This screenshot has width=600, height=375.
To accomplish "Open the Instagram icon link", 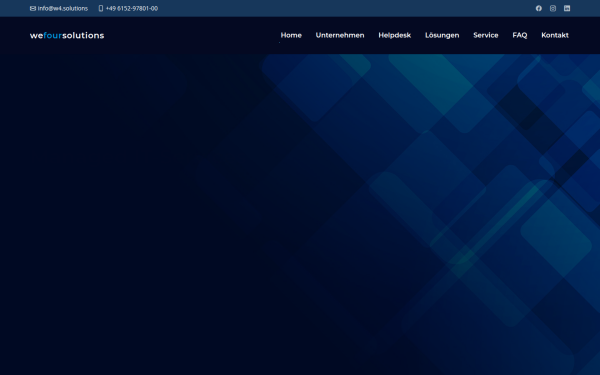I will [x=553, y=8].
